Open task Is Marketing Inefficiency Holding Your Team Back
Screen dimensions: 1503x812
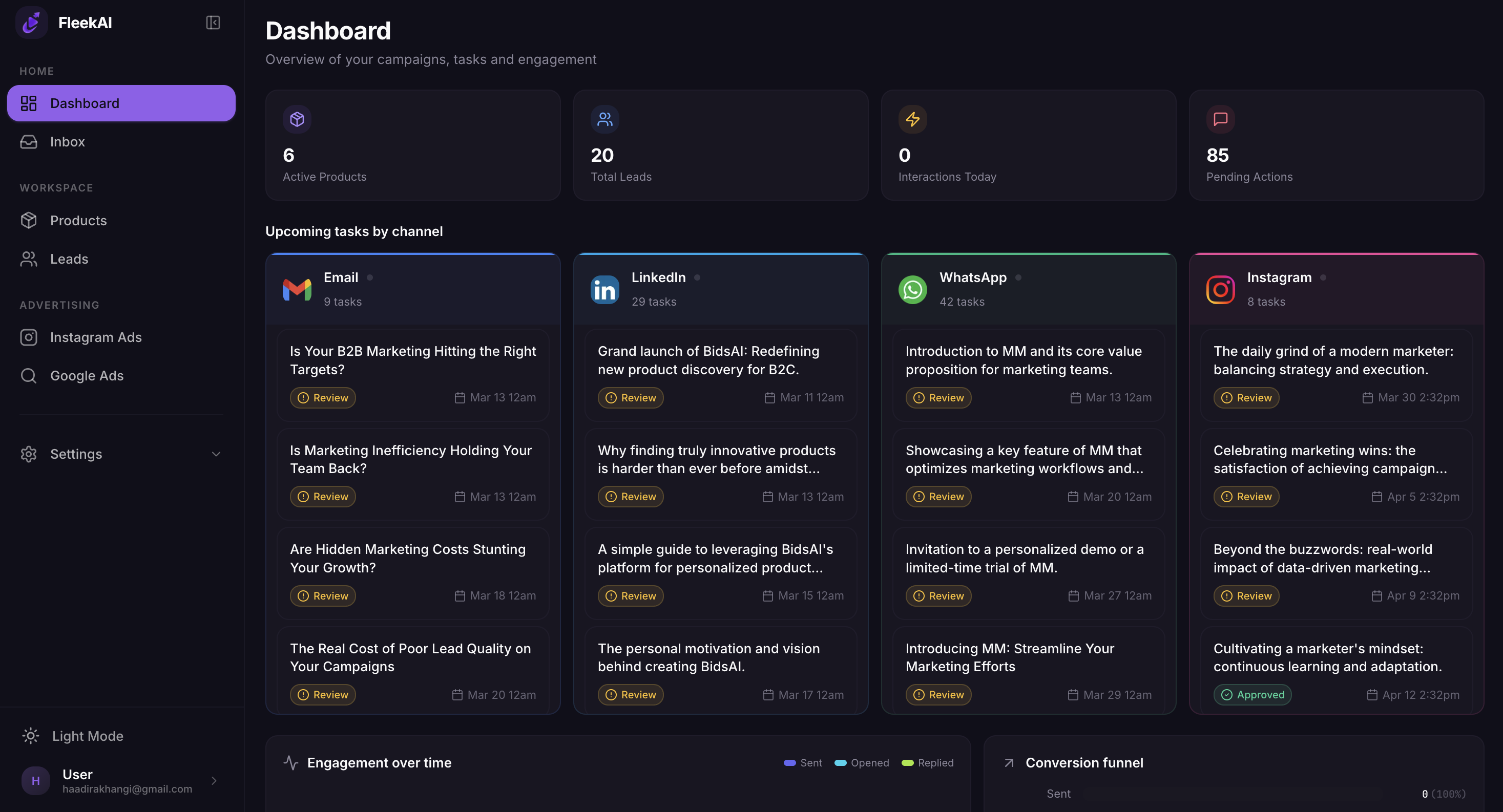413,474
